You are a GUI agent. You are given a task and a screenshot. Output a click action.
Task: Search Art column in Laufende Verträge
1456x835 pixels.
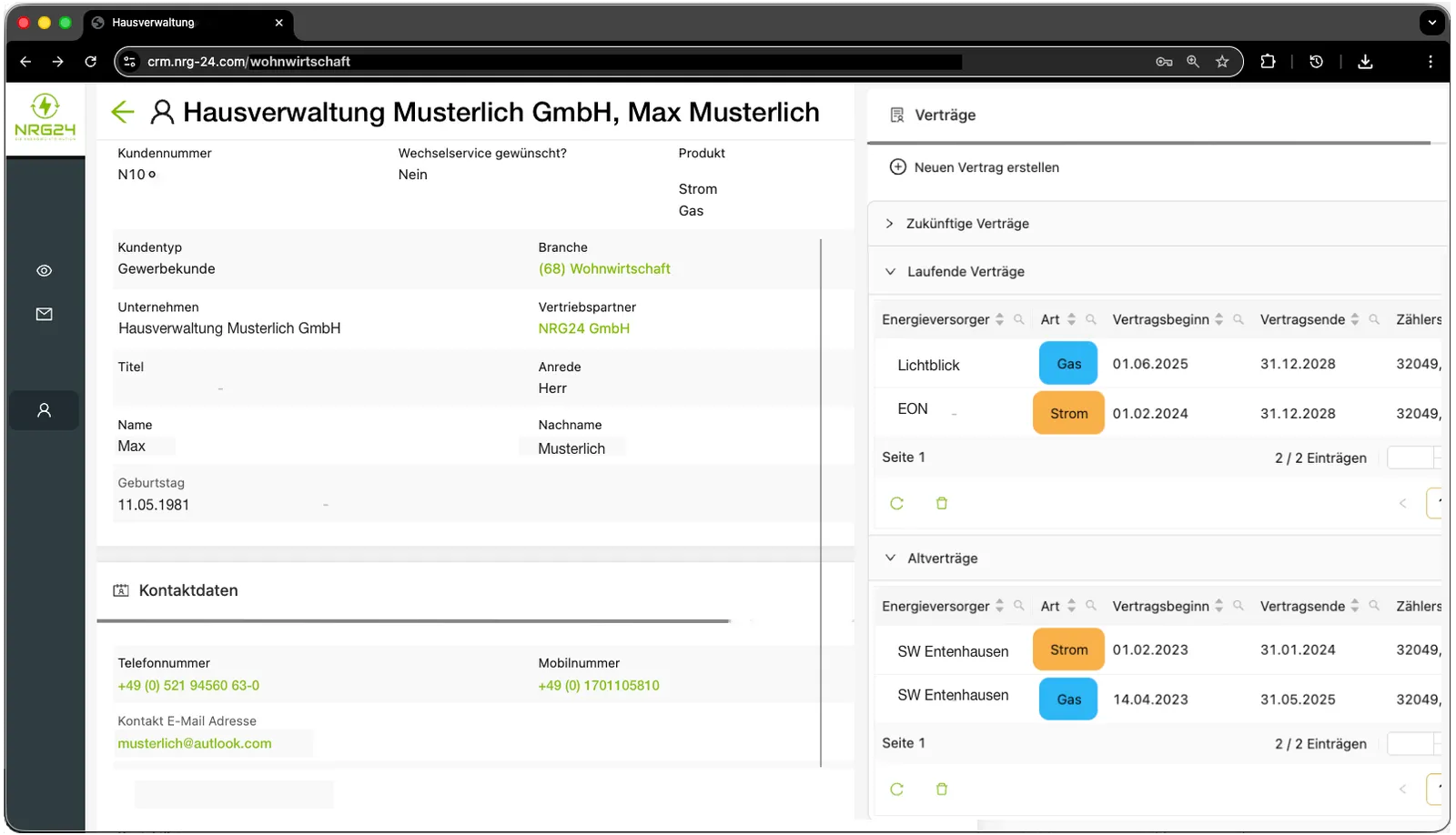(1091, 319)
